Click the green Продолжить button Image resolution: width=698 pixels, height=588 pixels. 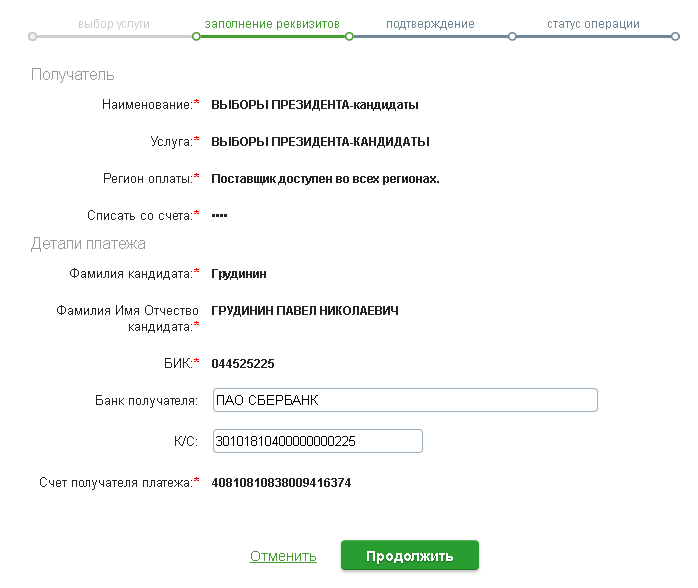pos(410,555)
